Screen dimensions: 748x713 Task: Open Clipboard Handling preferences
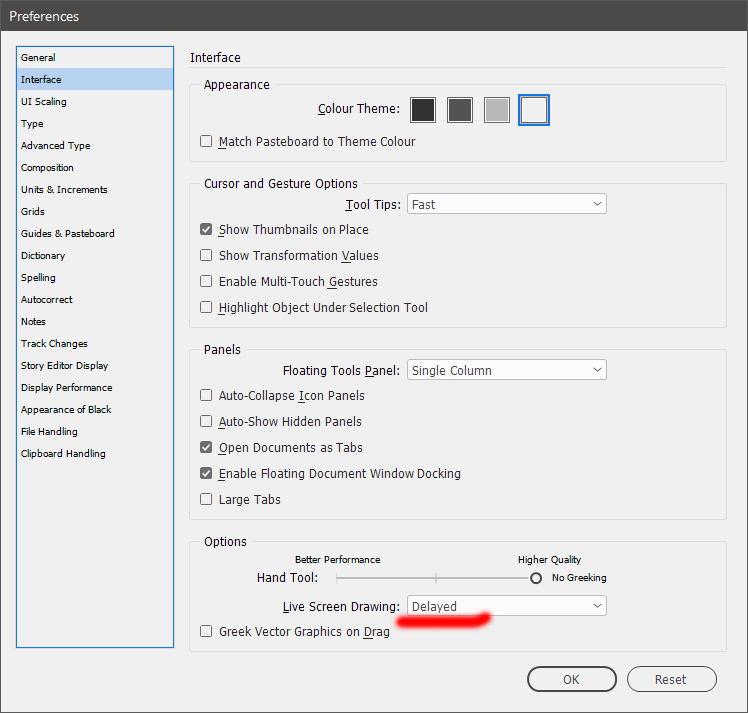click(x=95, y=453)
